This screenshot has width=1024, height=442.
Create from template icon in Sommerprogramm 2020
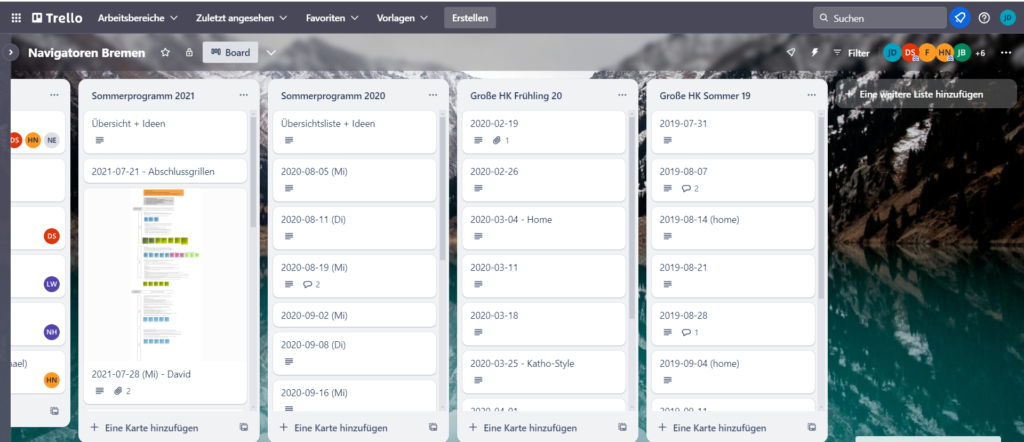(x=433, y=427)
